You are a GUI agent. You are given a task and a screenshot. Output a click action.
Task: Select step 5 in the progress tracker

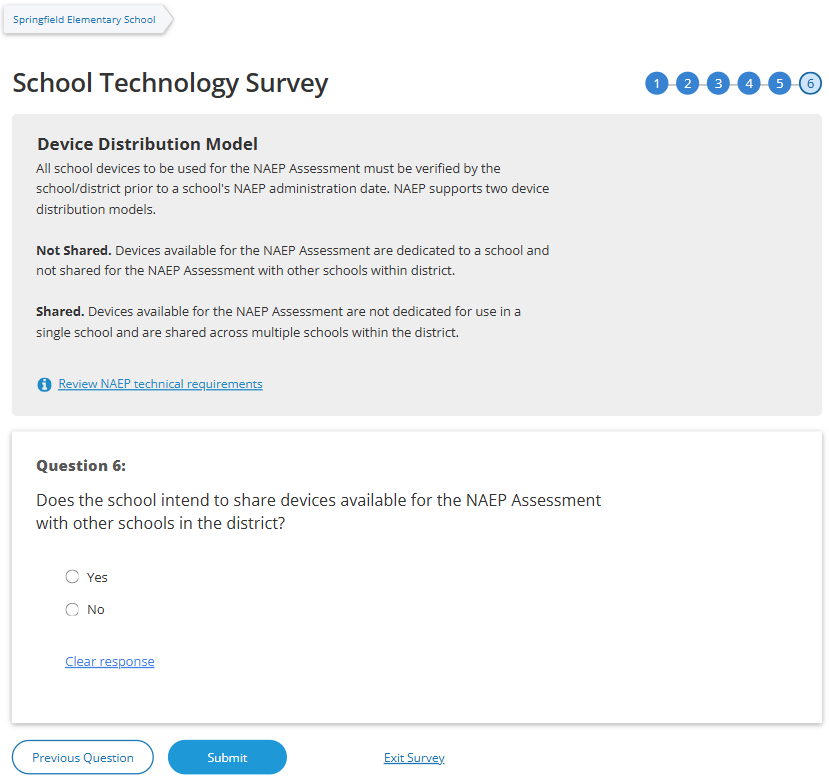click(780, 84)
